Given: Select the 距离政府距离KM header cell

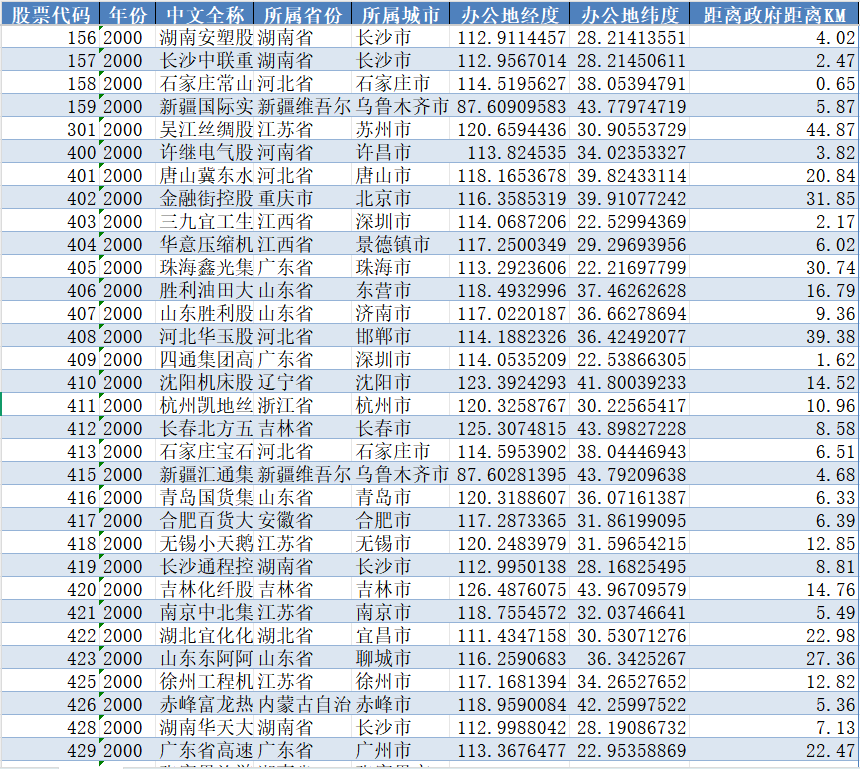Looking at the screenshot, I should [x=774, y=15].
